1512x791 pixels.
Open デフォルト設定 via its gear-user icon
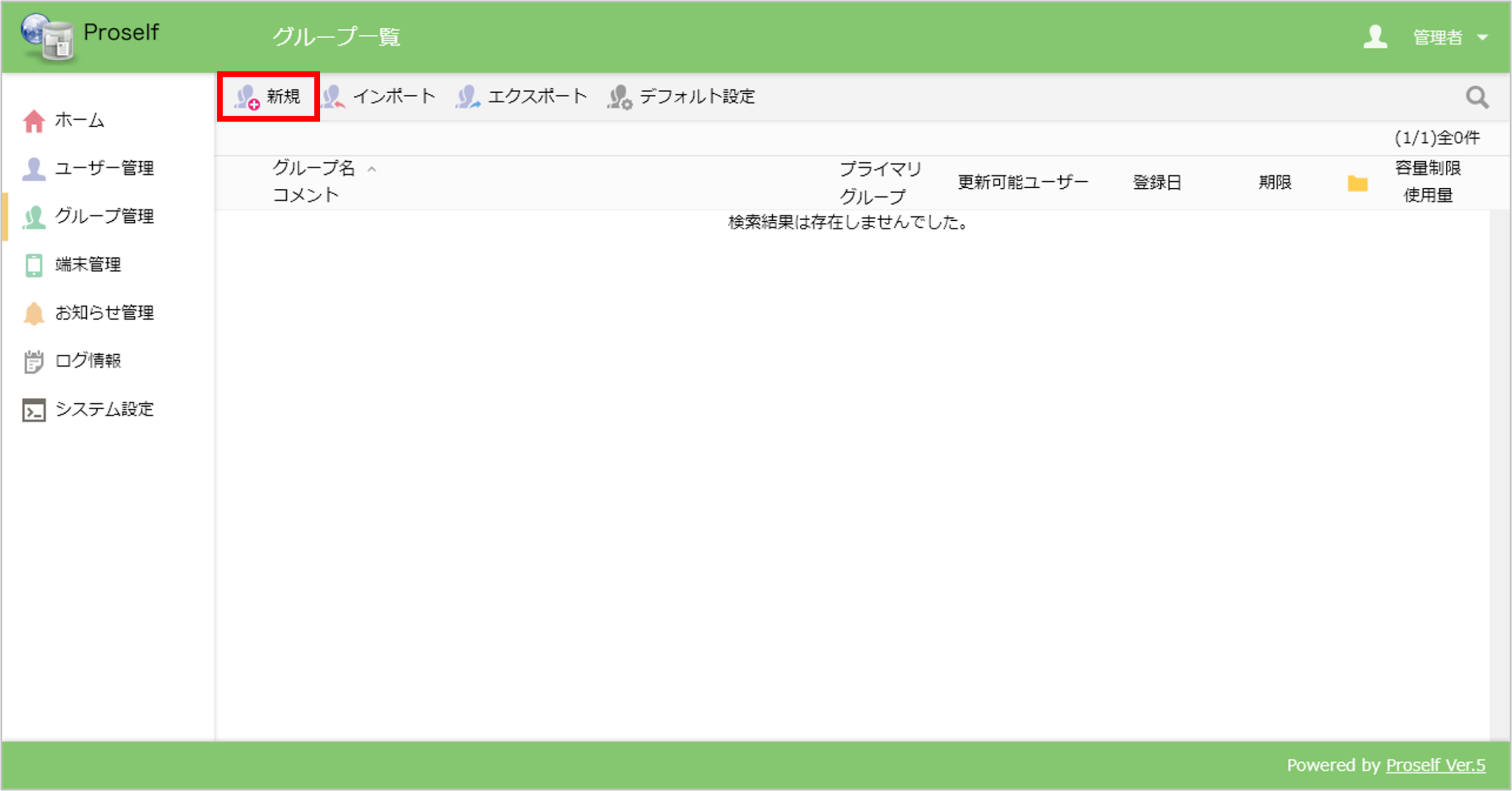[620, 96]
